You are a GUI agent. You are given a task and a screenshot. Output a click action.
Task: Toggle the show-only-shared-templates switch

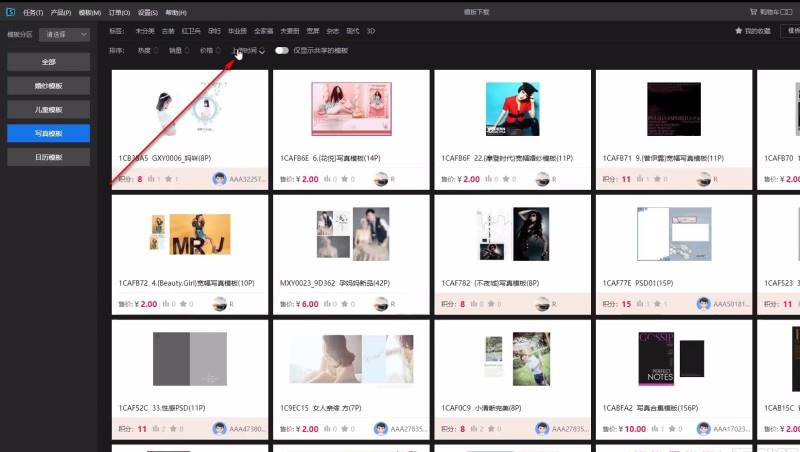point(282,51)
